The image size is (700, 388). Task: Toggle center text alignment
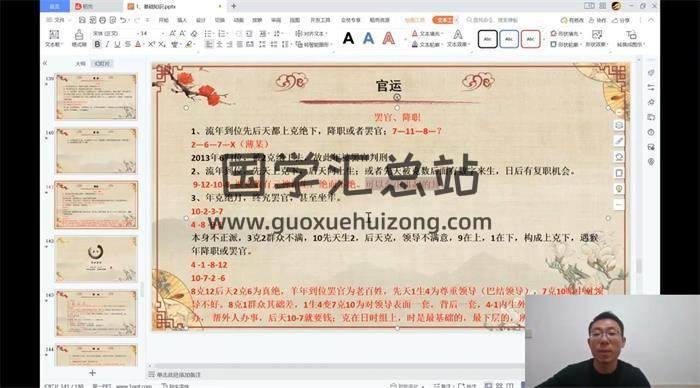pyautogui.click(x=219, y=44)
